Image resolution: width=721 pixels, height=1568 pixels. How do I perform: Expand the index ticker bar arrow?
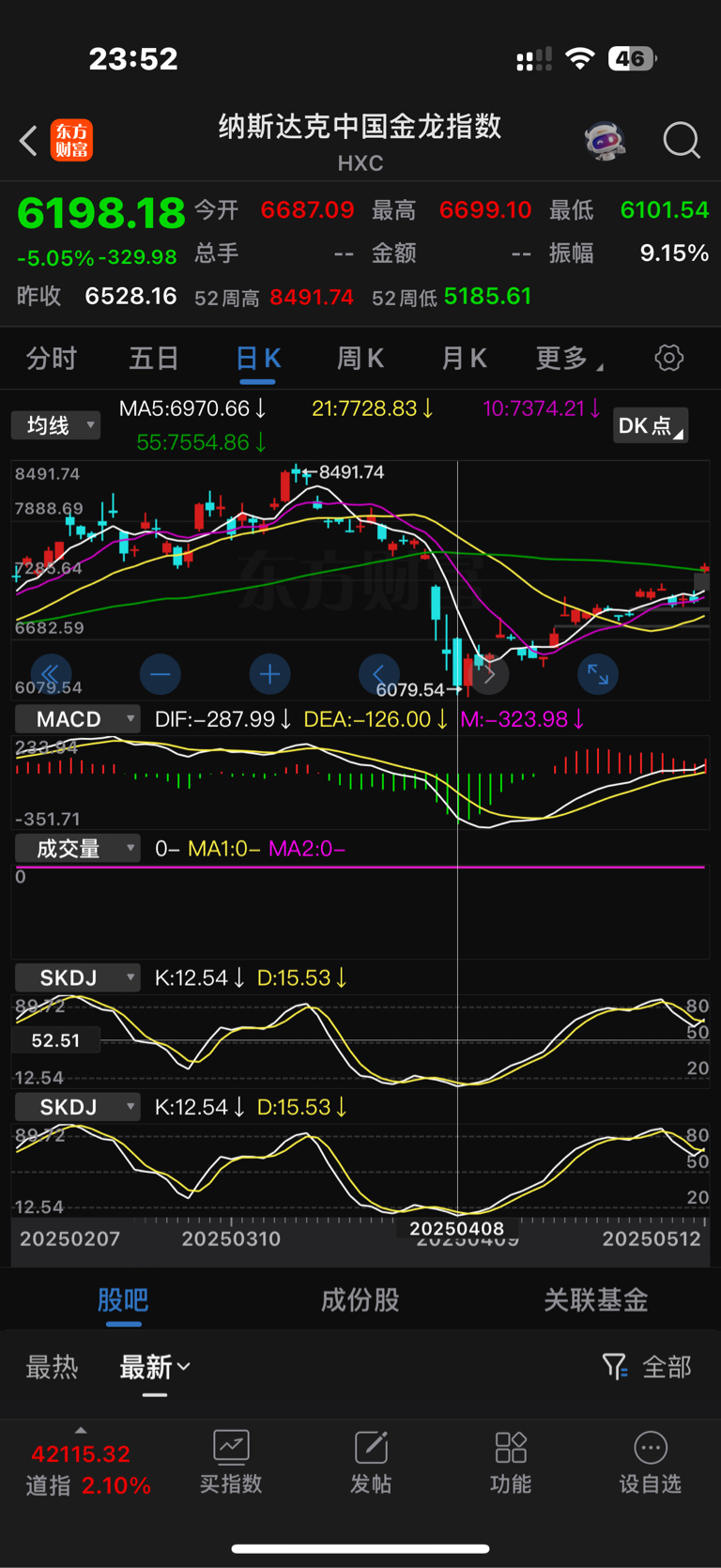pos(81,1431)
